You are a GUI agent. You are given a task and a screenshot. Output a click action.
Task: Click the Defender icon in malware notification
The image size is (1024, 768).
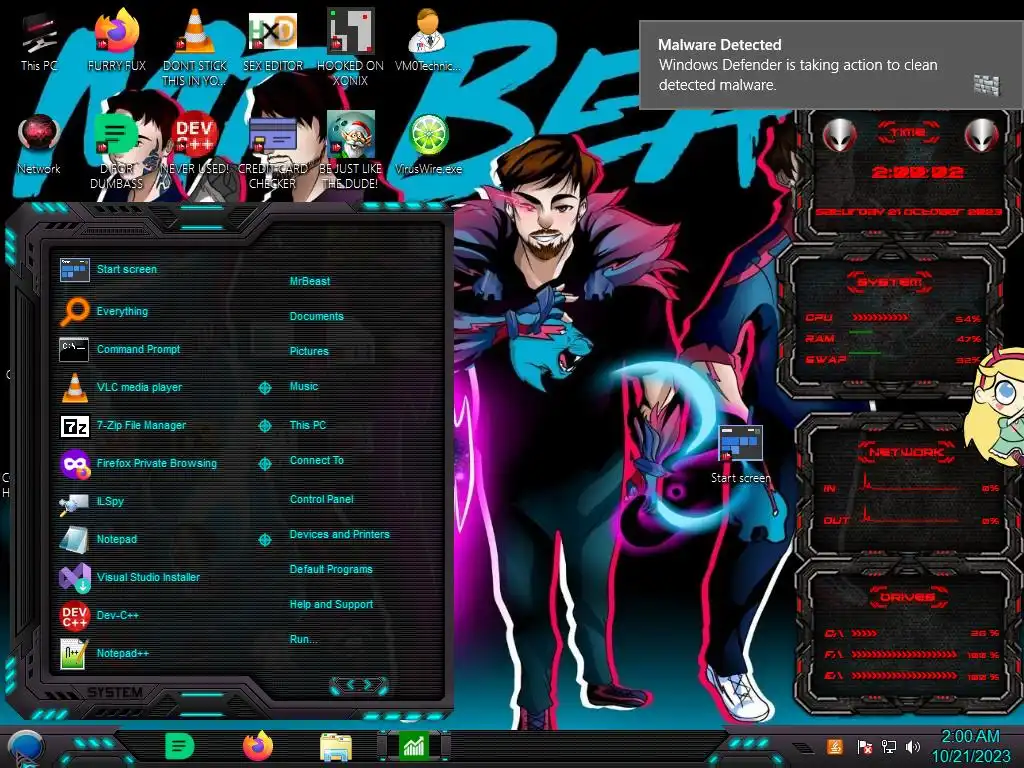click(x=986, y=85)
